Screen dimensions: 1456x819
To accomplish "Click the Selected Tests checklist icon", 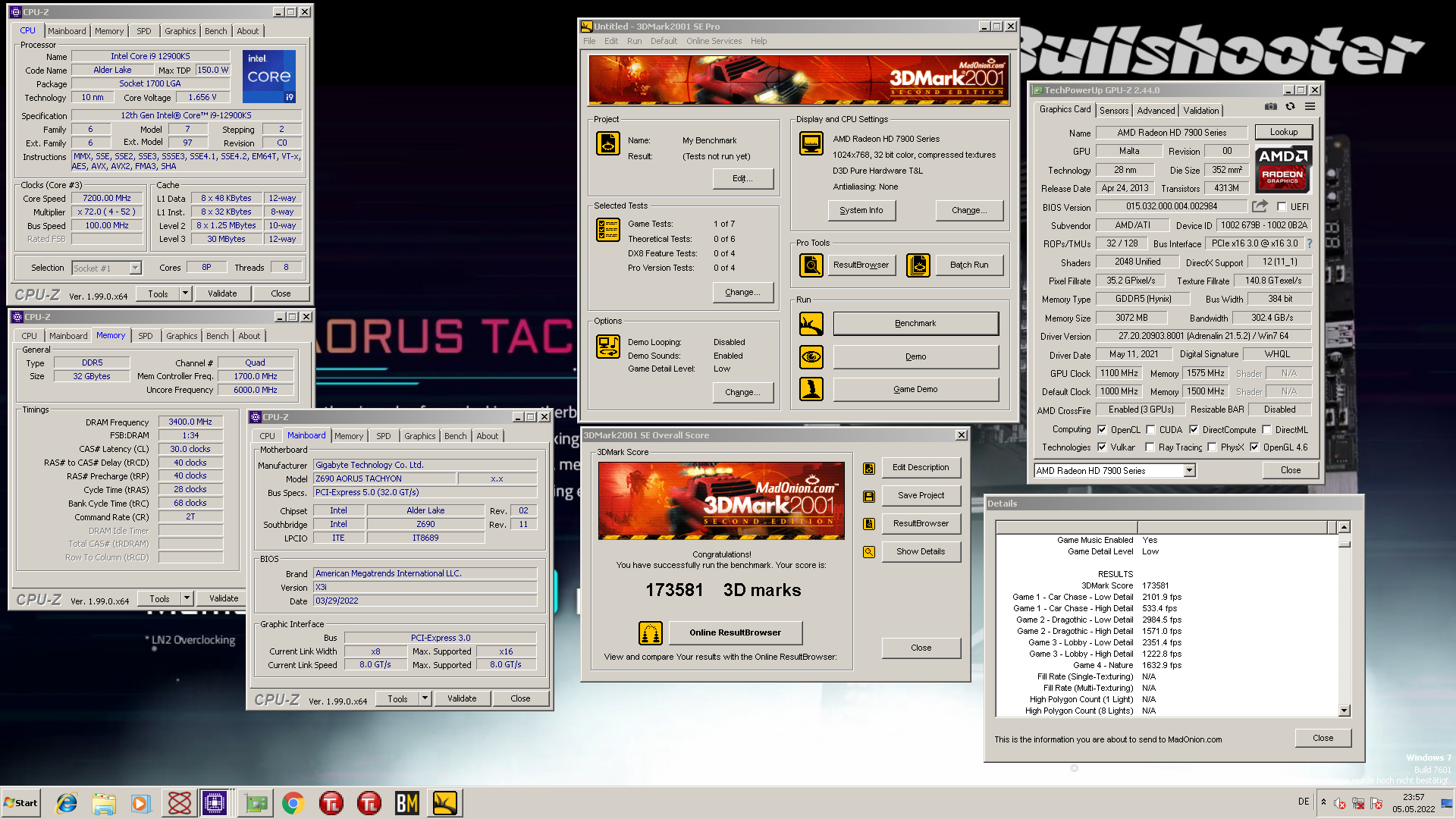I will coord(608,229).
